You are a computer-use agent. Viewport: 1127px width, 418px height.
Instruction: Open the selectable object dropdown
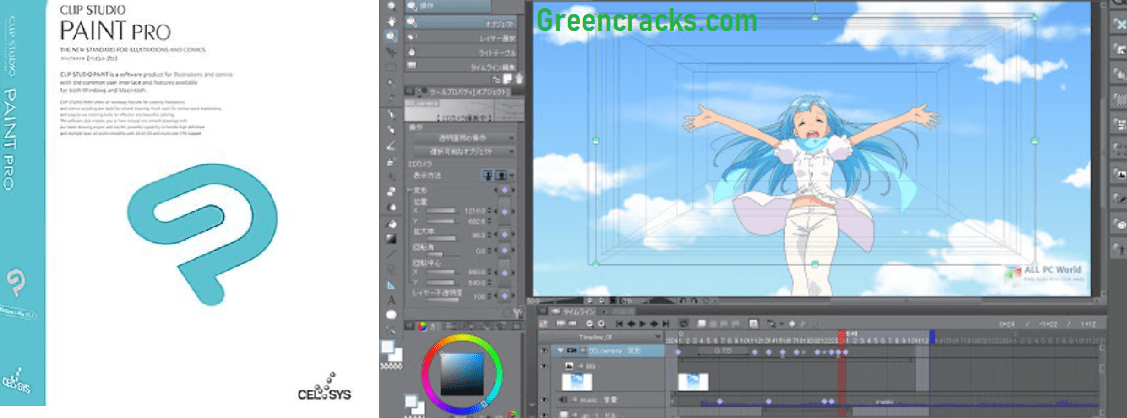pyautogui.click(x=464, y=152)
